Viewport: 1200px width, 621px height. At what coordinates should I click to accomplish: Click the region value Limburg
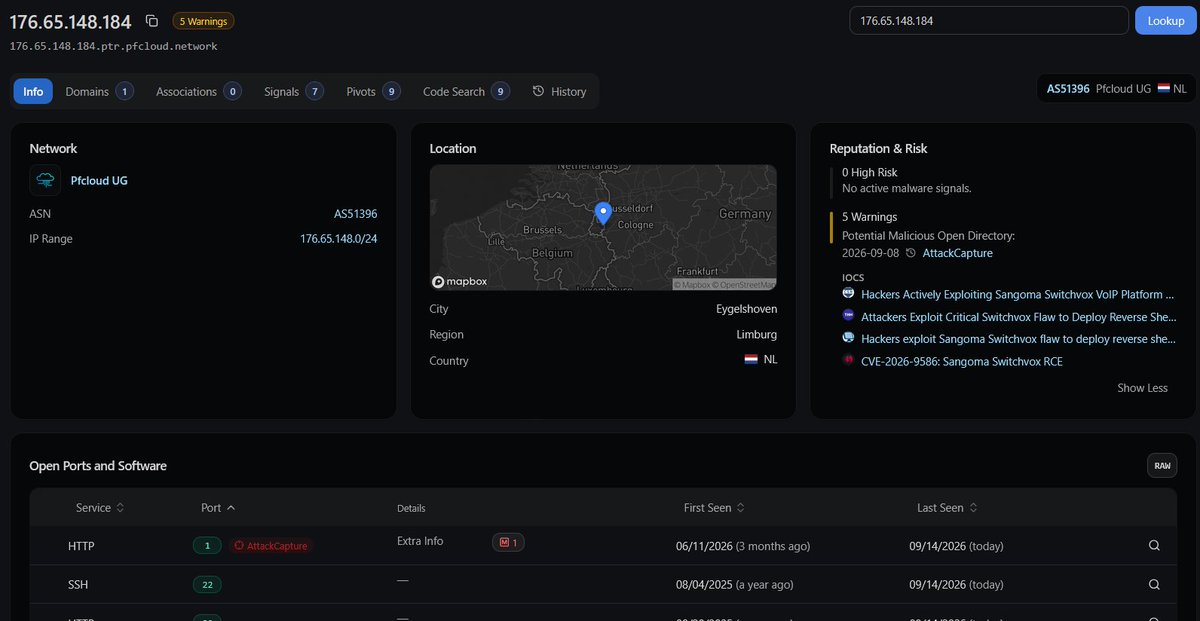(x=756, y=335)
